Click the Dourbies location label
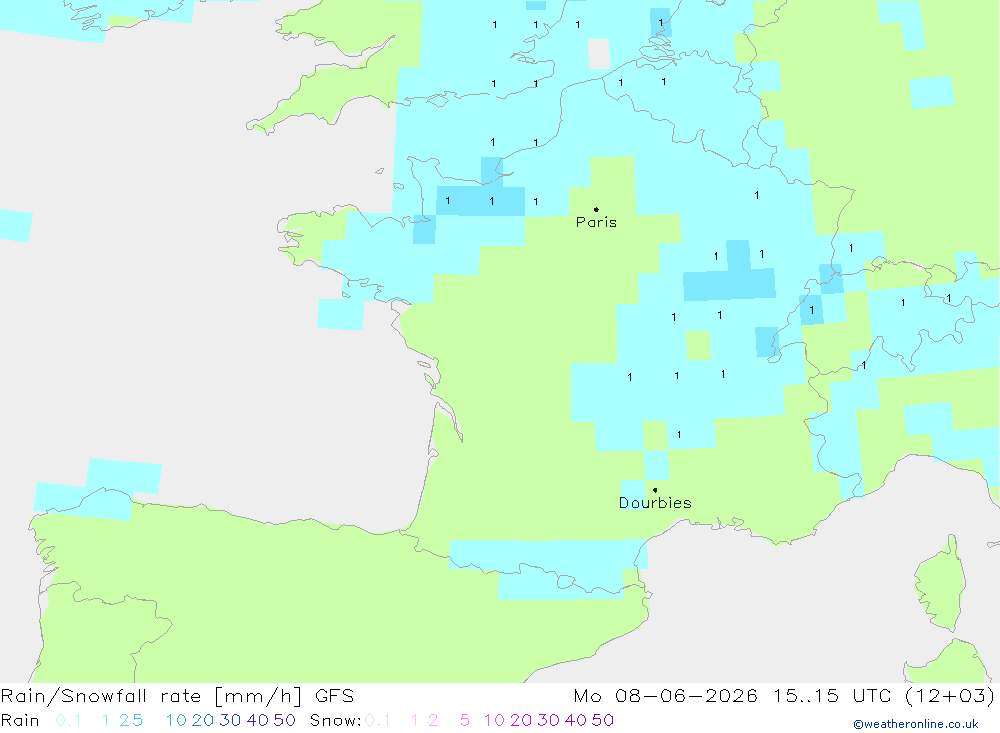1000x733 pixels. [x=655, y=503]
